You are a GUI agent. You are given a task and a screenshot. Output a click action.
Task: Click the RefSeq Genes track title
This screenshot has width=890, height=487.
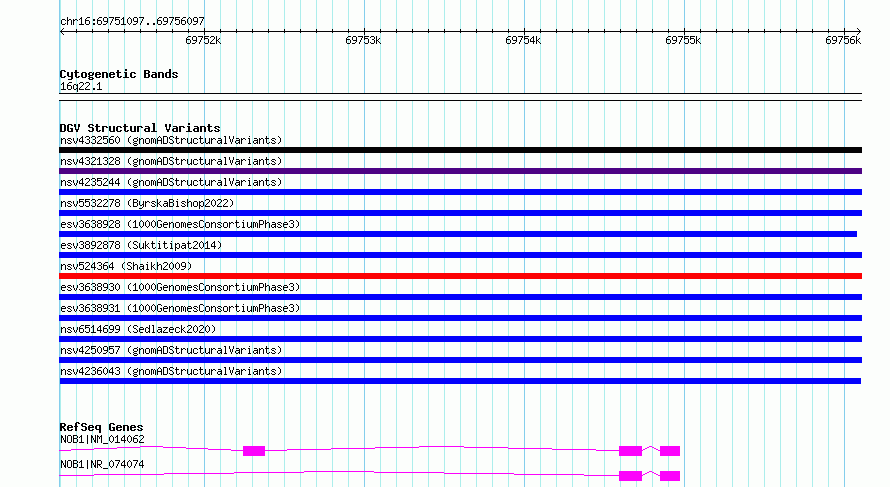point(101,427)
